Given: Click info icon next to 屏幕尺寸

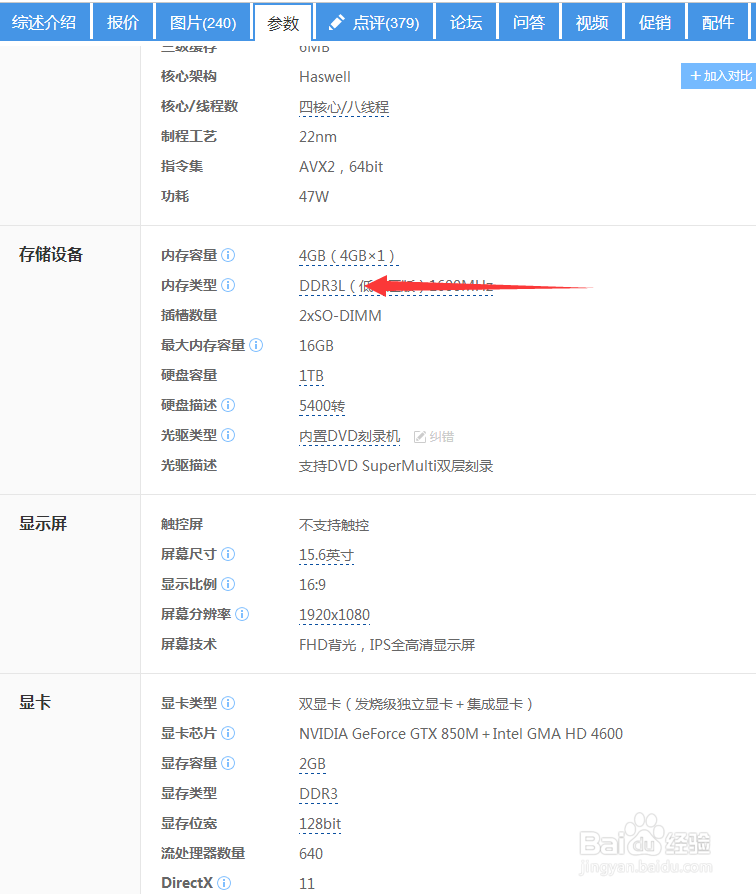Looking at the screenshot, I should pyautogui.click(x=228, y=554).
